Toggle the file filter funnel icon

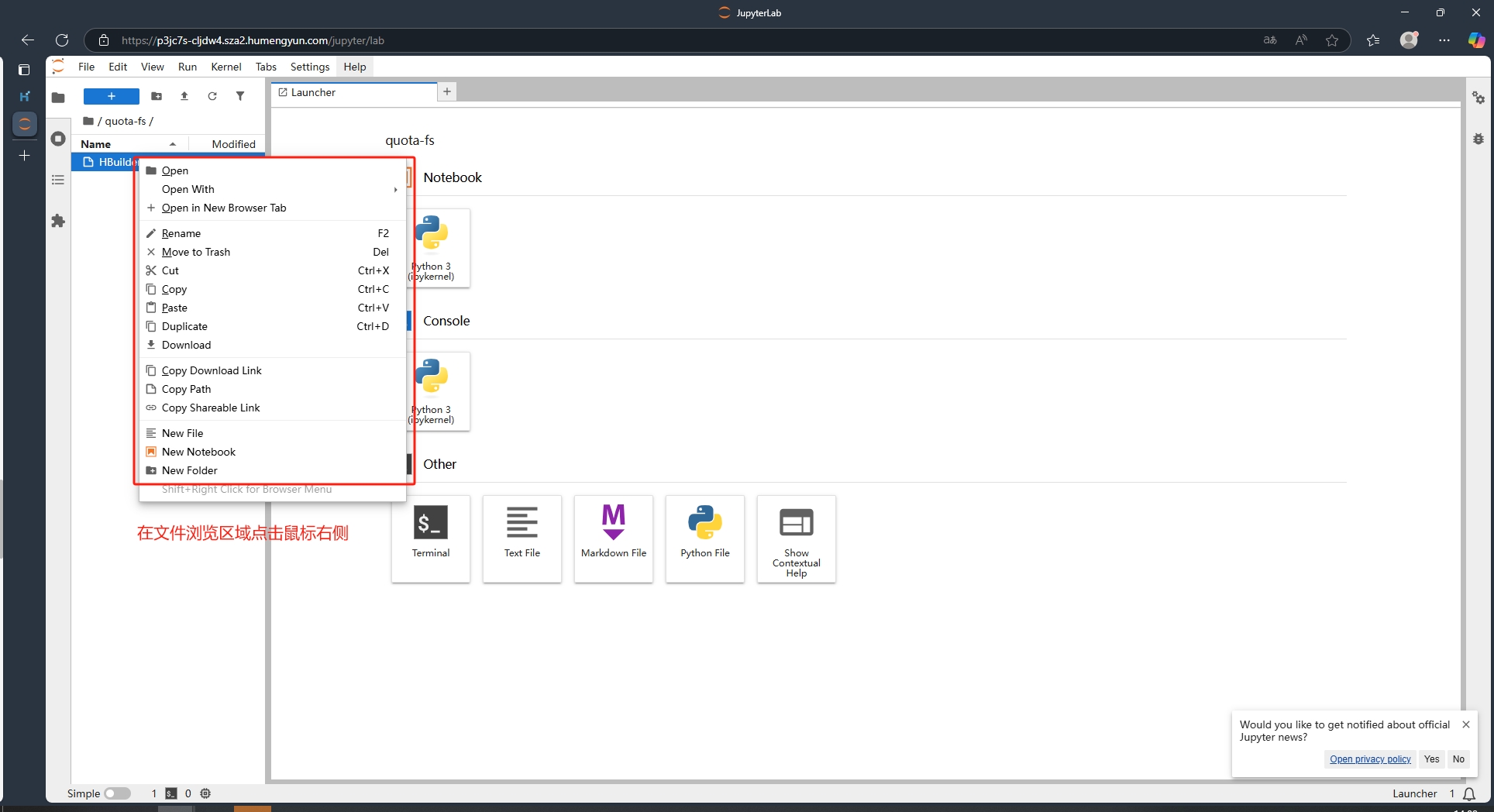240,96
